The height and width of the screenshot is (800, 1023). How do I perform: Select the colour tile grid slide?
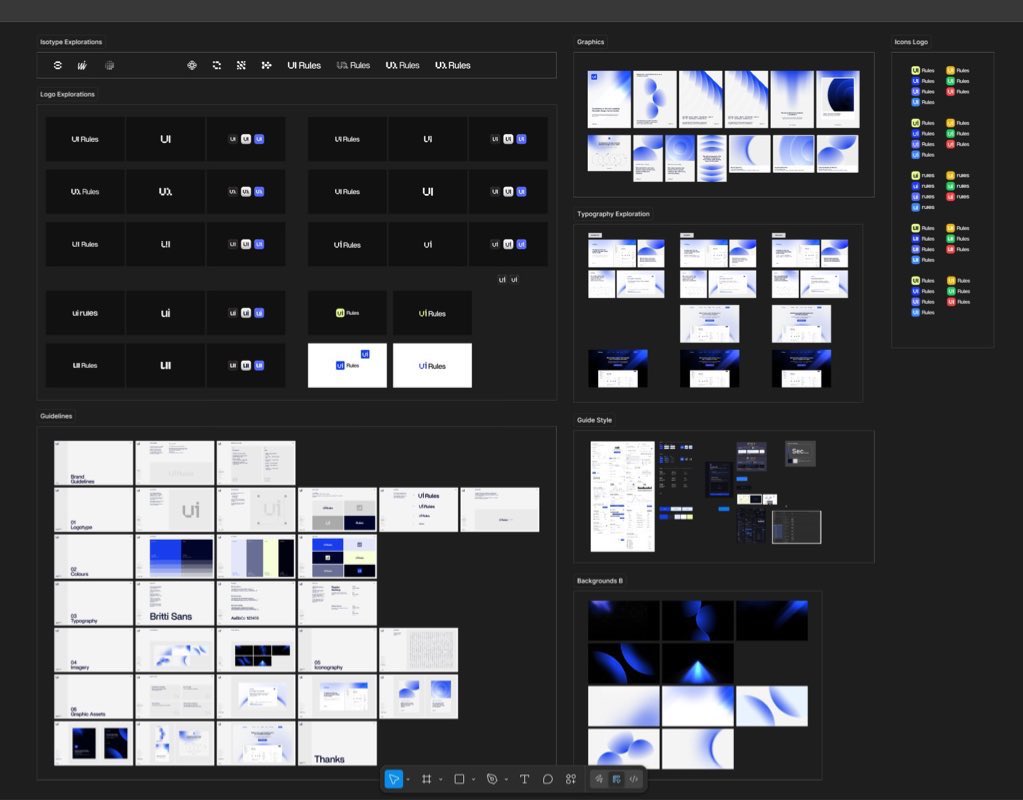pyautogui.click(x=337, y=557)
